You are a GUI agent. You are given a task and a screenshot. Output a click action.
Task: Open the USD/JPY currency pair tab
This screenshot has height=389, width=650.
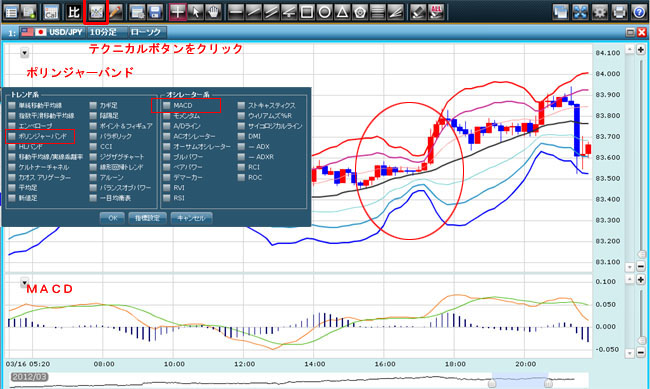(x=52, y=32)
